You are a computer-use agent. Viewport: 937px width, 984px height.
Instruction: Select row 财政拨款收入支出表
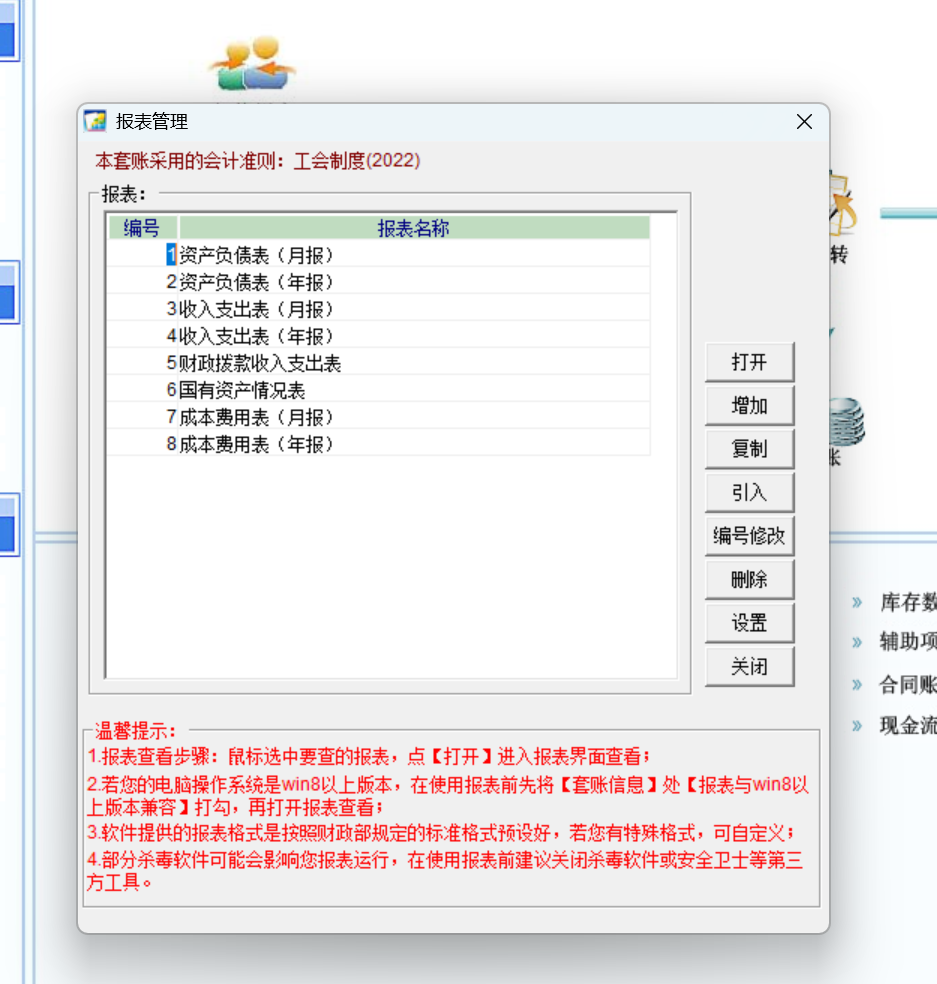[x=378, y=363]
